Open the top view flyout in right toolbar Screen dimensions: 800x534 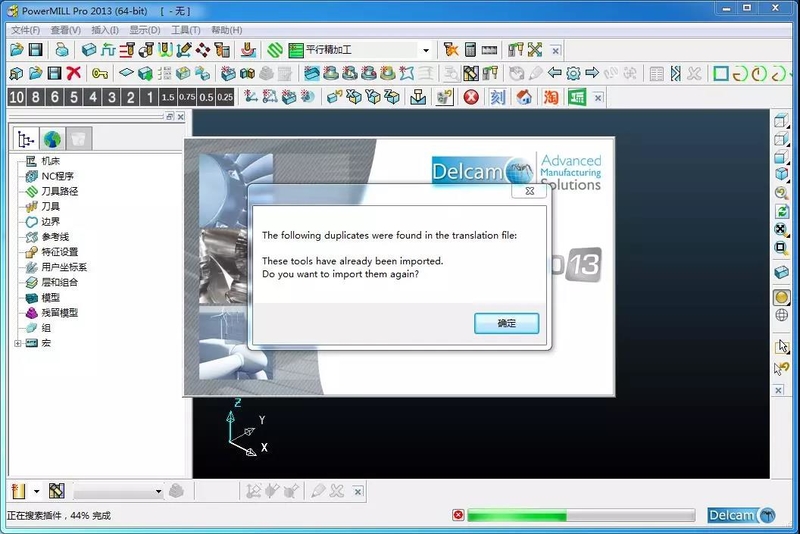point(781,121)
